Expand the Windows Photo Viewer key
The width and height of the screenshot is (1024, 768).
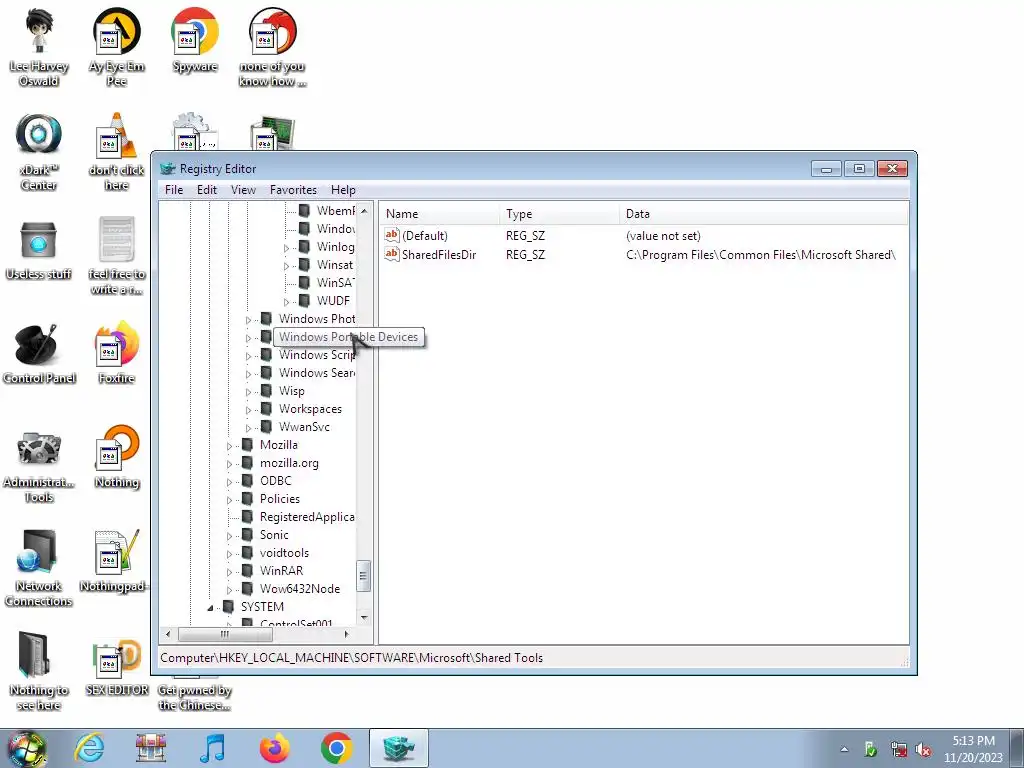point(248,320)
